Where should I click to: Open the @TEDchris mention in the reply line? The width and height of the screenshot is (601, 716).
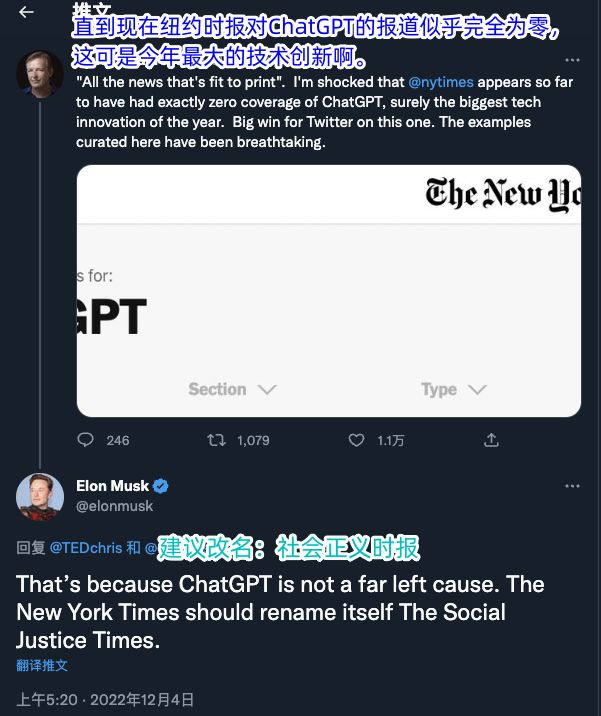(86, 548)
